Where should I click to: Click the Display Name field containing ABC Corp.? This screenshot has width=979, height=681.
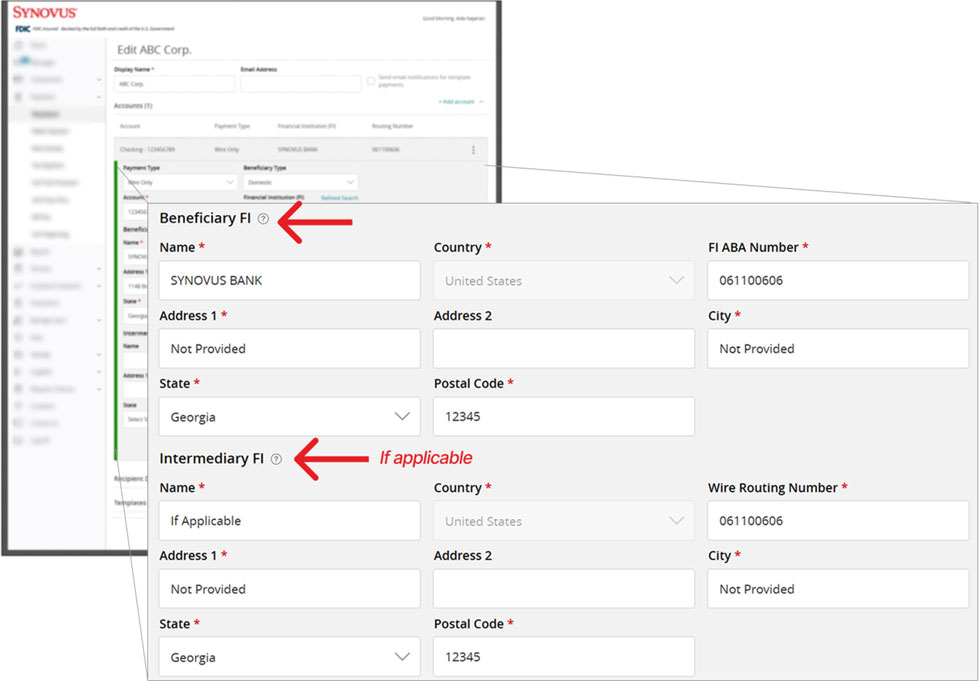pos(174,85)
